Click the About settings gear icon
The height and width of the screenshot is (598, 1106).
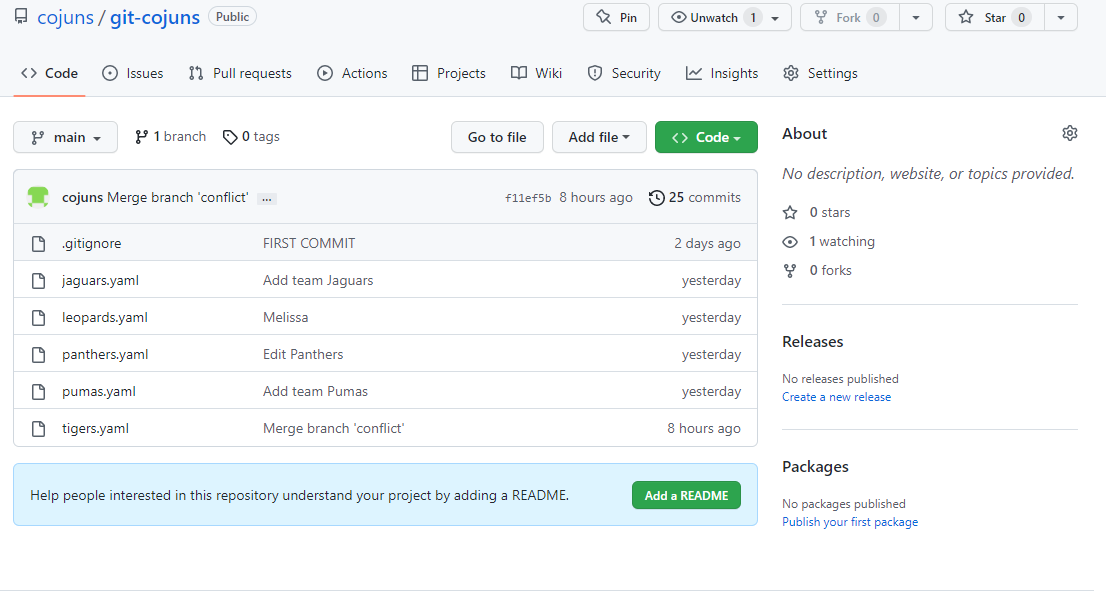click(1070, 134)
